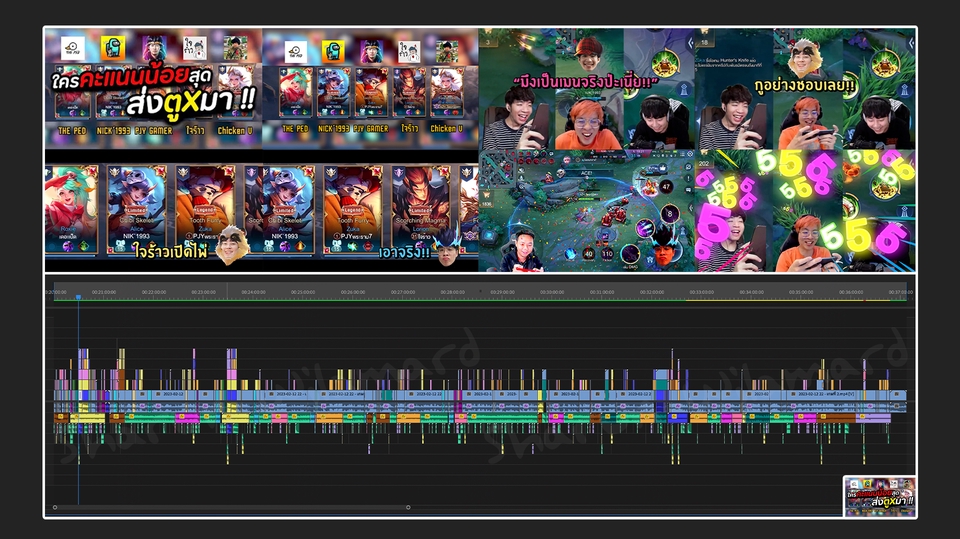Click the 00:28:00:00 timecode on the ruler
Image resolution: width=960 pixels, height=539 pixels.
452,292
